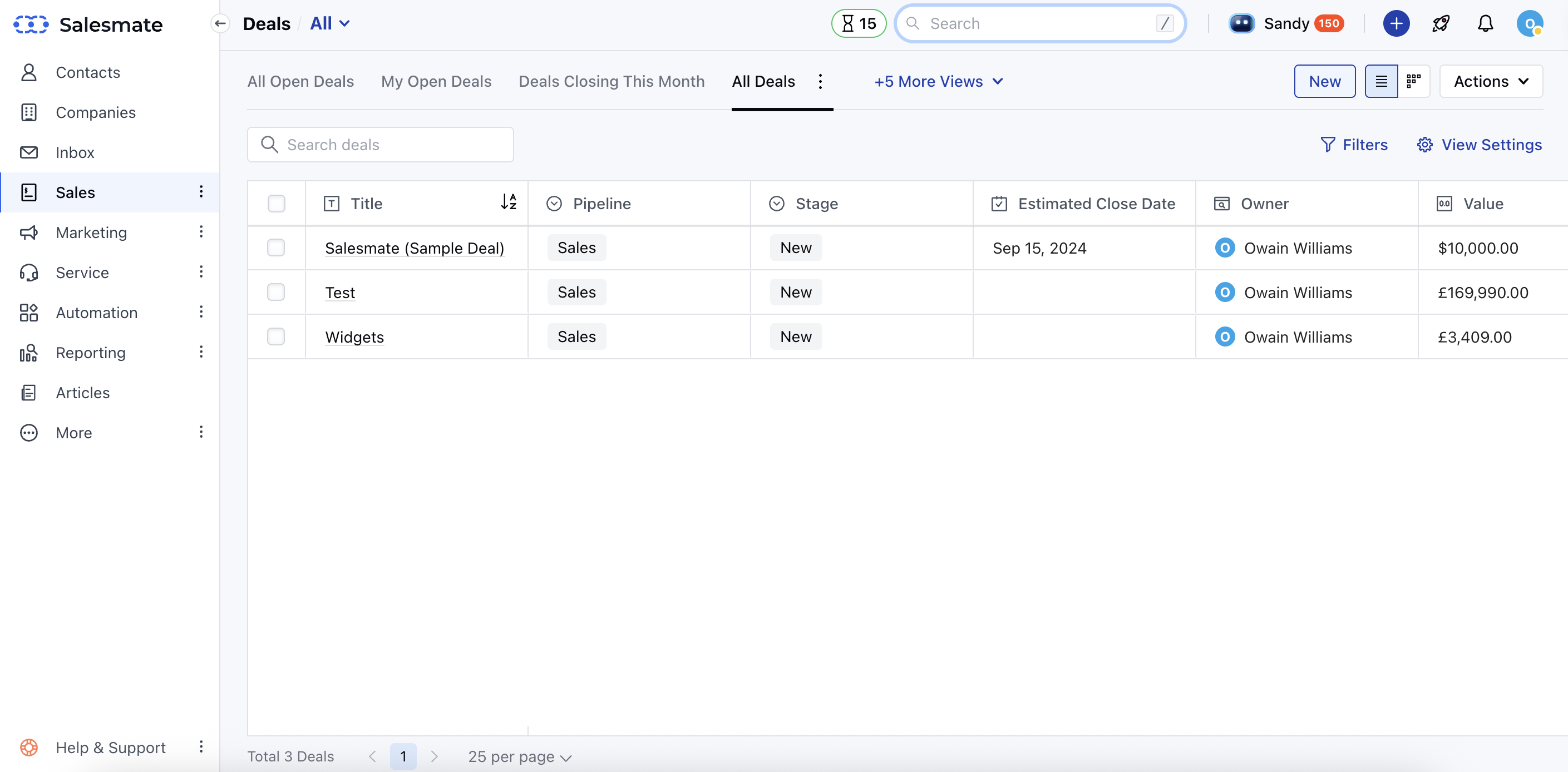Check the select-all deals checkbox
The width and height of the screenshot is (1568, 772).
(277, 204)
